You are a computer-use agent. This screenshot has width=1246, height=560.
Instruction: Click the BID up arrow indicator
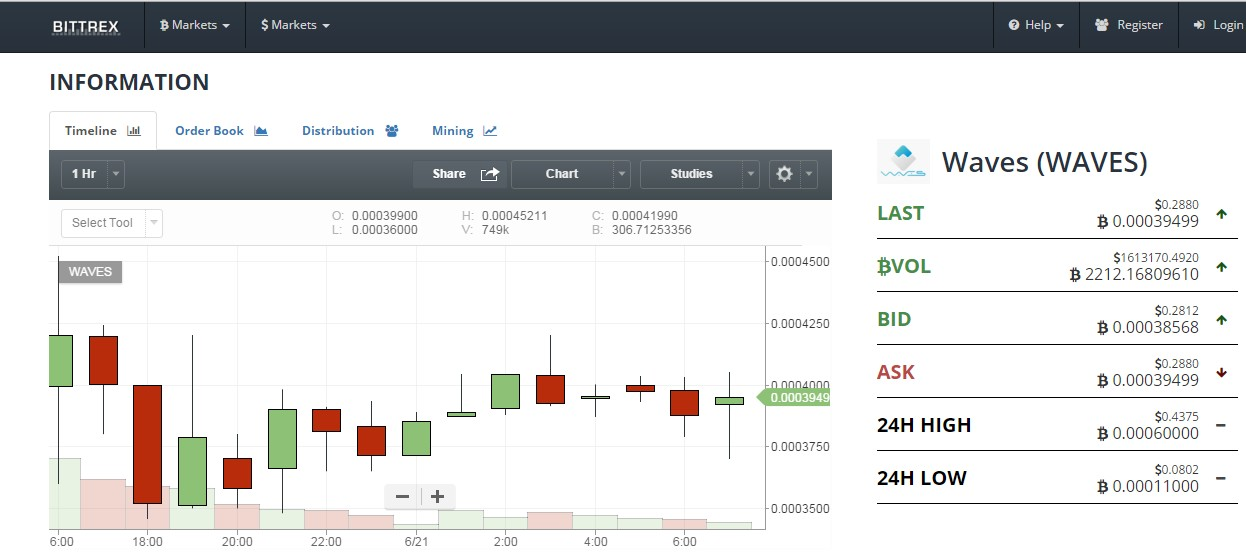pos(1222,320)
